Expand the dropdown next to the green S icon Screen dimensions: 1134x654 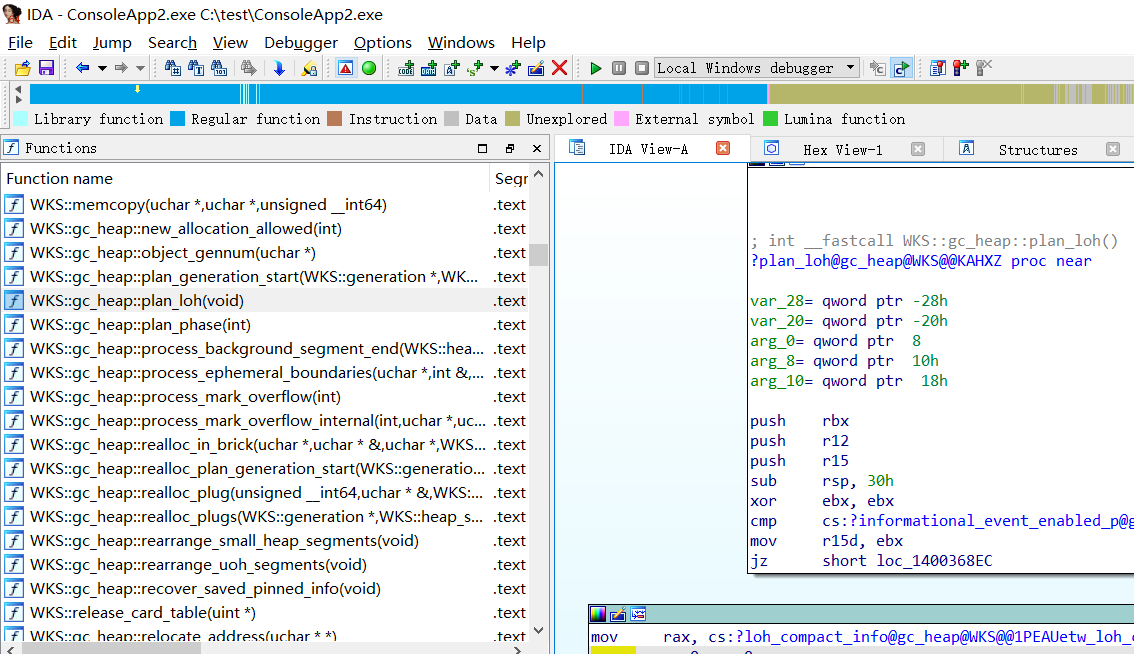pyautogui.click(x=494, y=68)
